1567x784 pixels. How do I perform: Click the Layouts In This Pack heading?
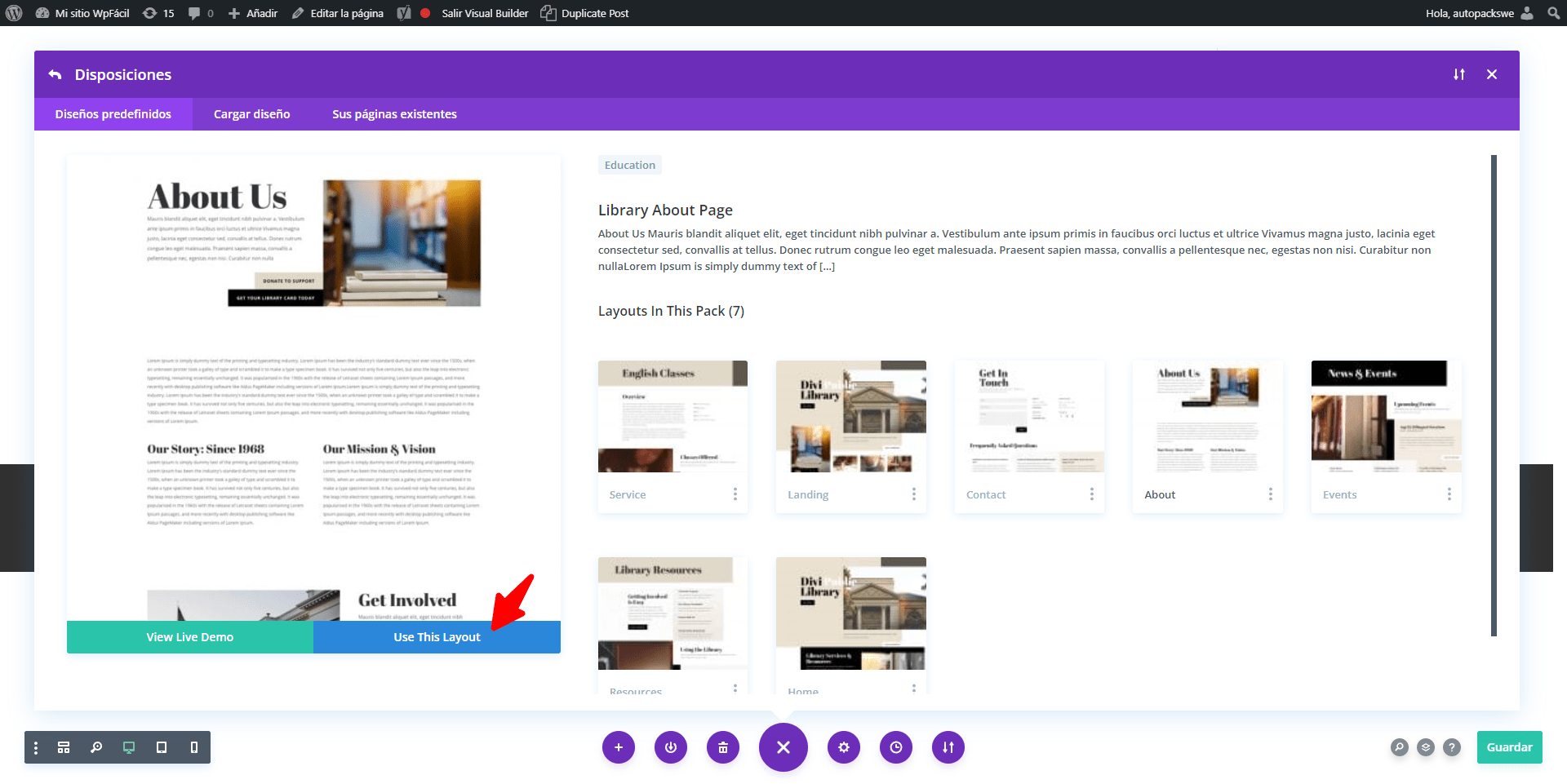[671, 311]
